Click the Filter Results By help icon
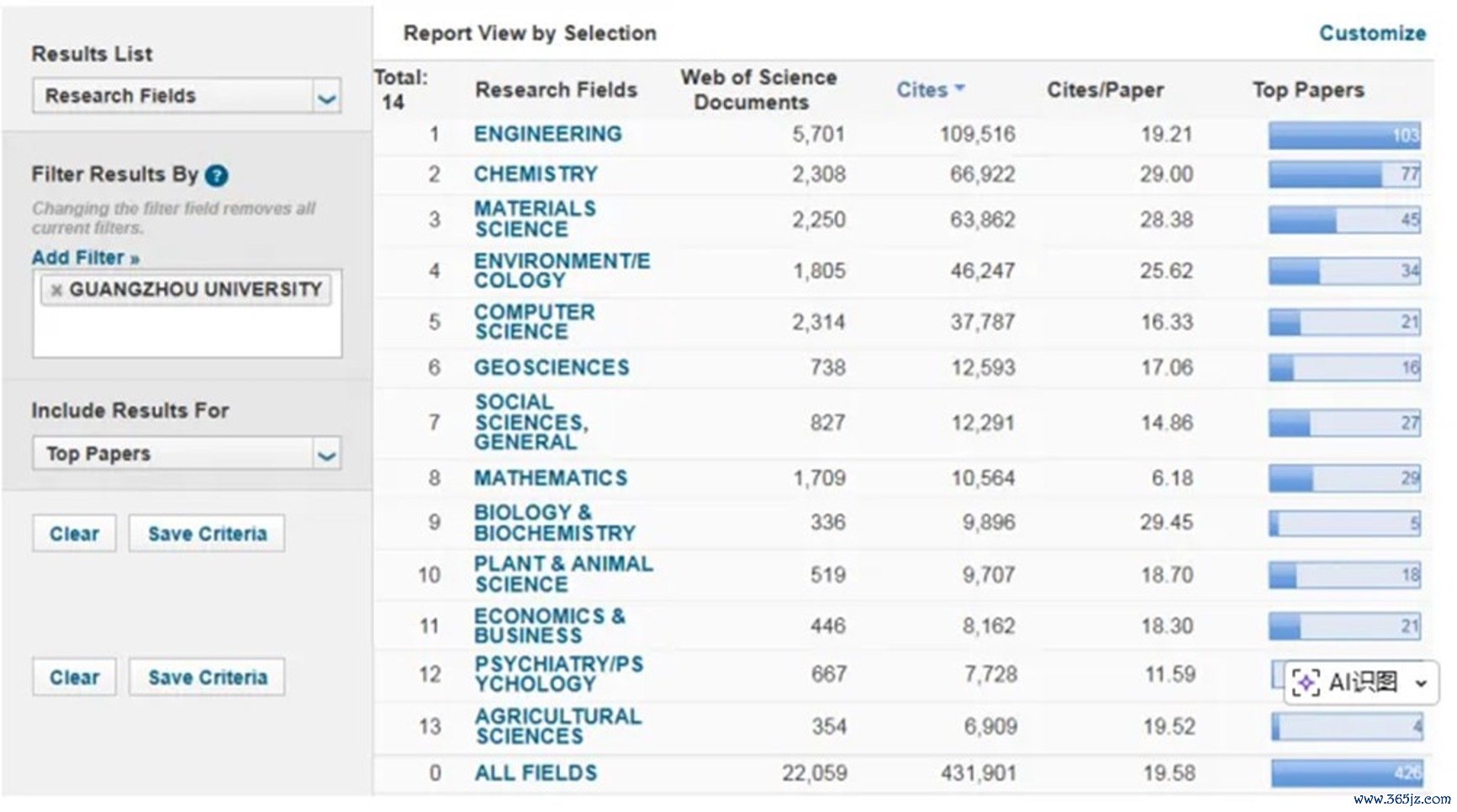1457x812 pixels. click(x=216, y=176)
